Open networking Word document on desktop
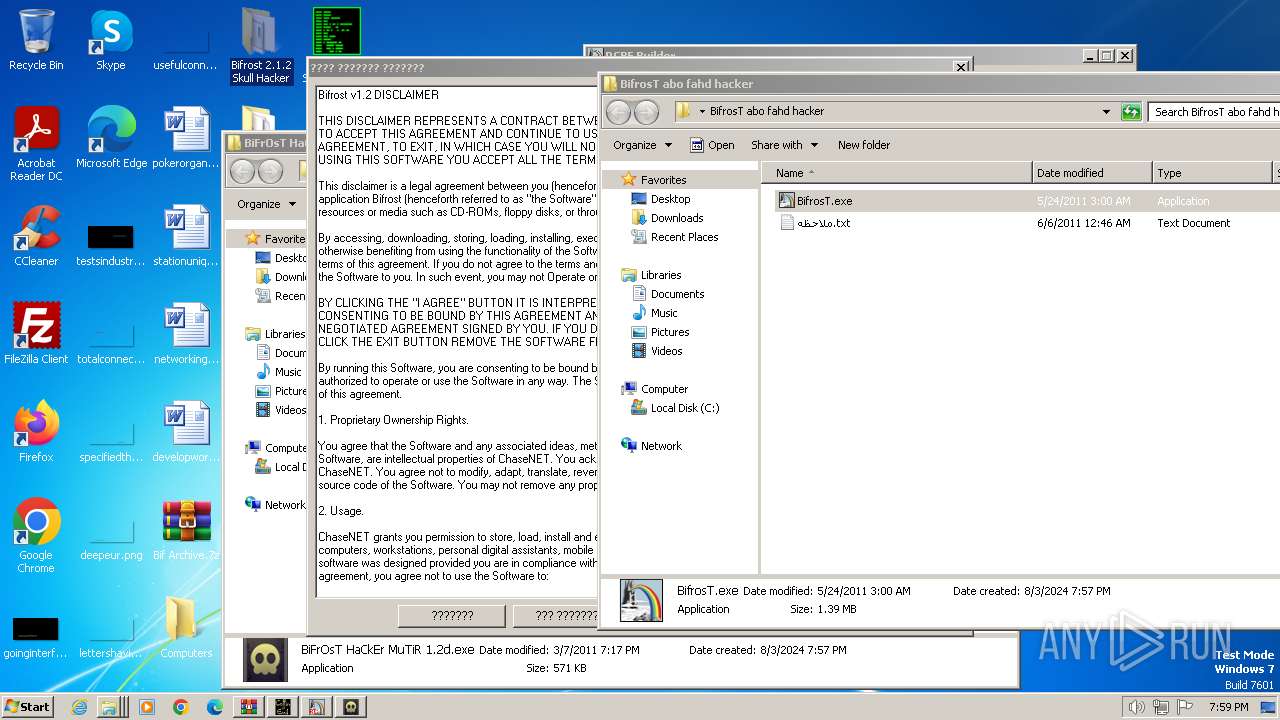This screenshot has height=720, width=1280. [186, 333]
